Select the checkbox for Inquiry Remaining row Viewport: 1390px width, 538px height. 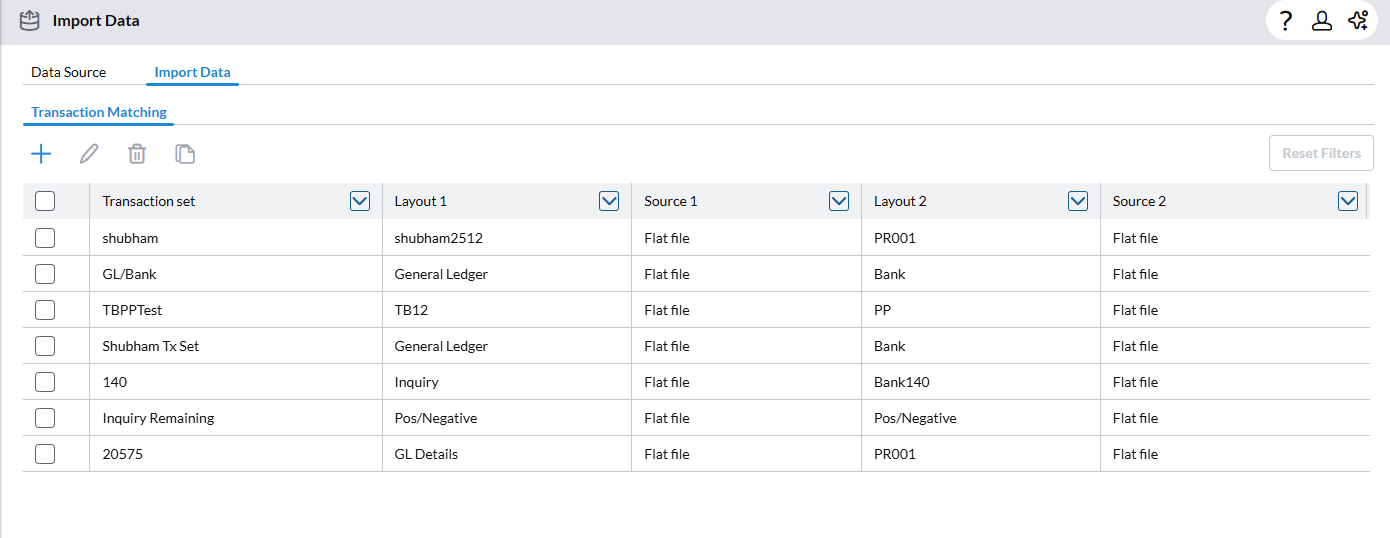(45, 418)
